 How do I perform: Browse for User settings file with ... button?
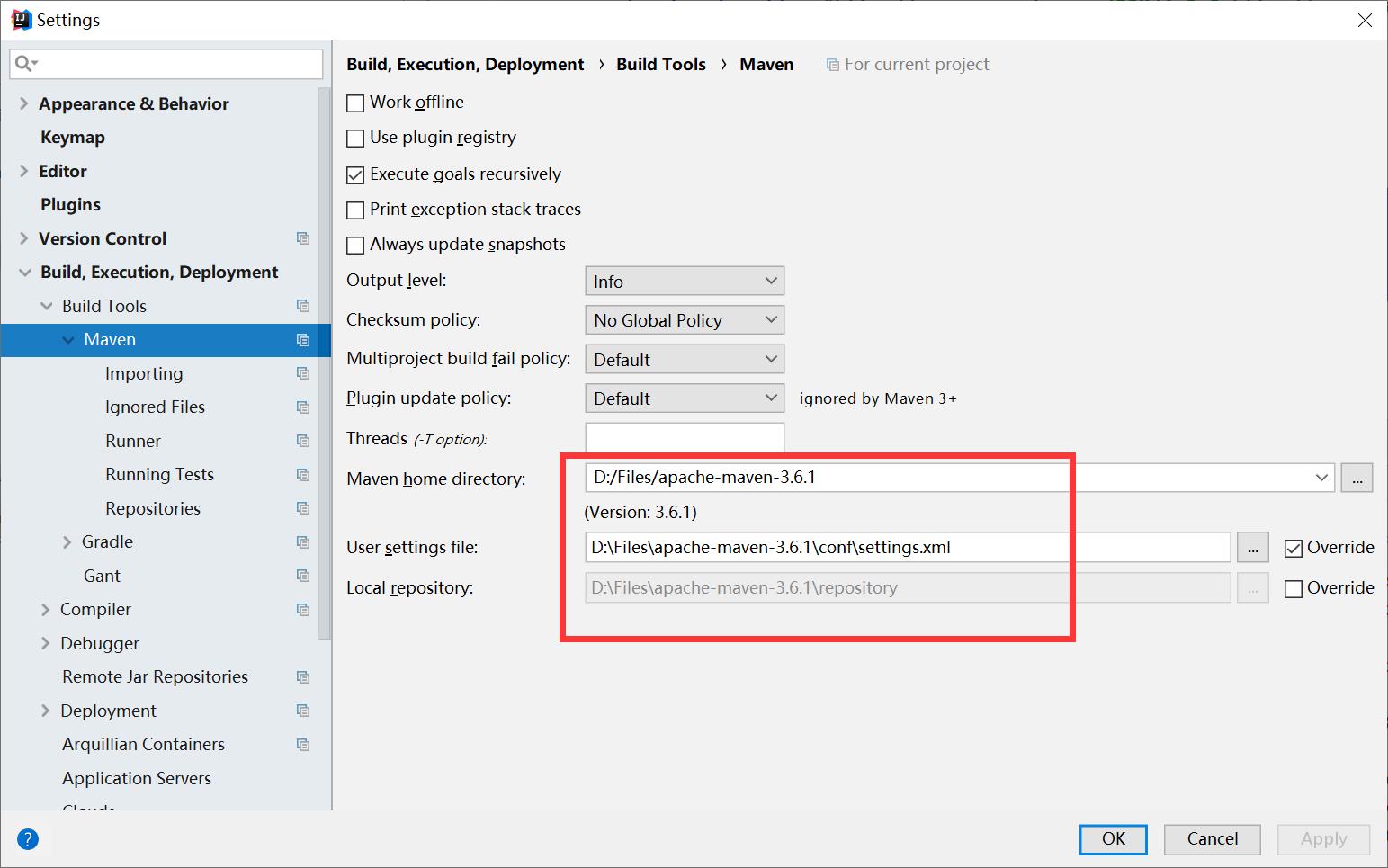point(1253,548)
